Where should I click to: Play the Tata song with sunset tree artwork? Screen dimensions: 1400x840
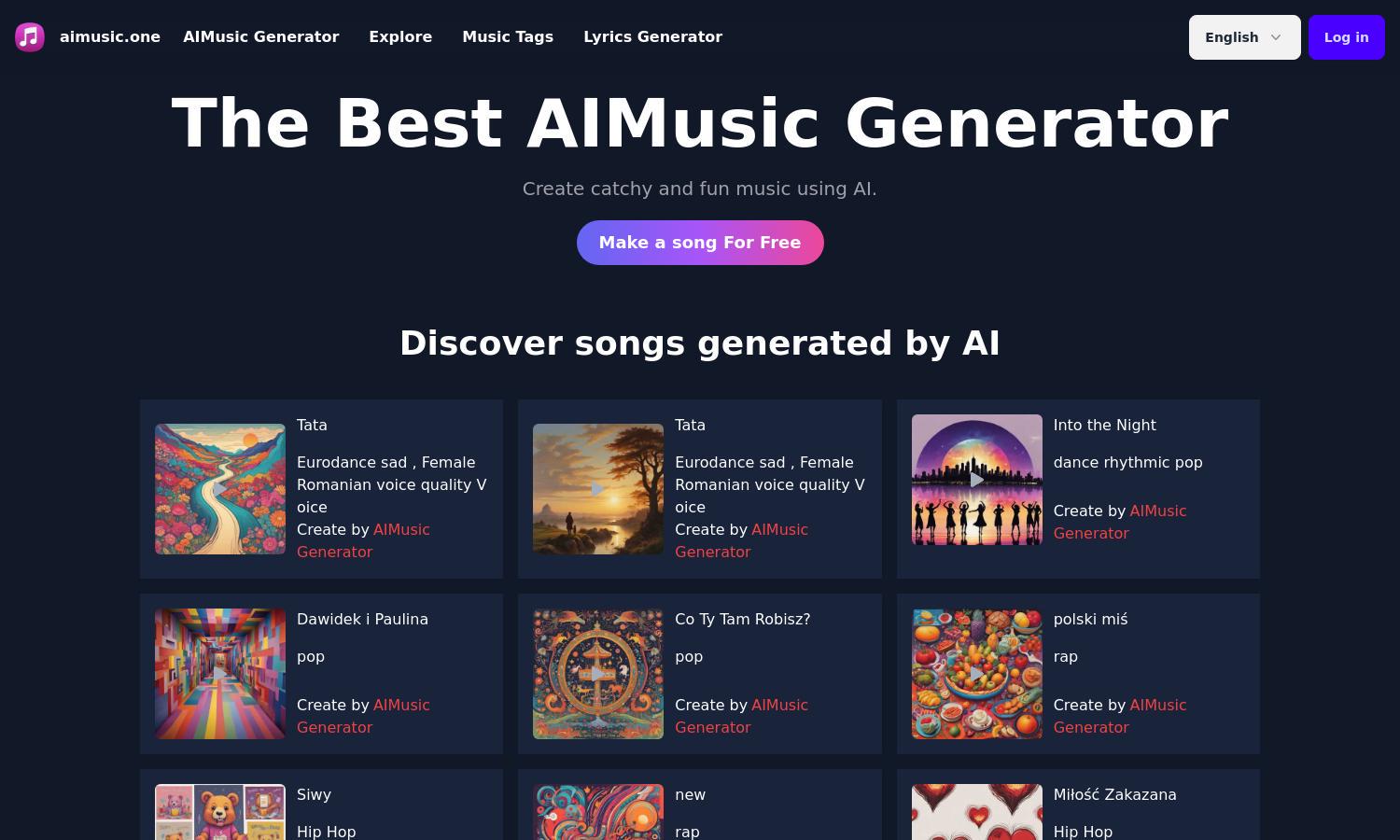coord(598,489)
